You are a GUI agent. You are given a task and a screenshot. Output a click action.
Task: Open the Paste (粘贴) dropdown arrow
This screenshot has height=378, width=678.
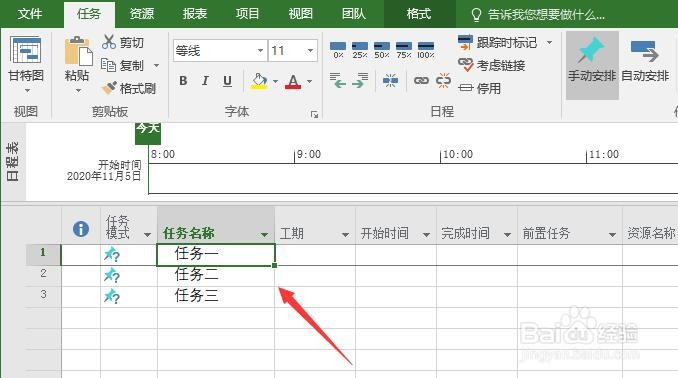click(78, 91)
